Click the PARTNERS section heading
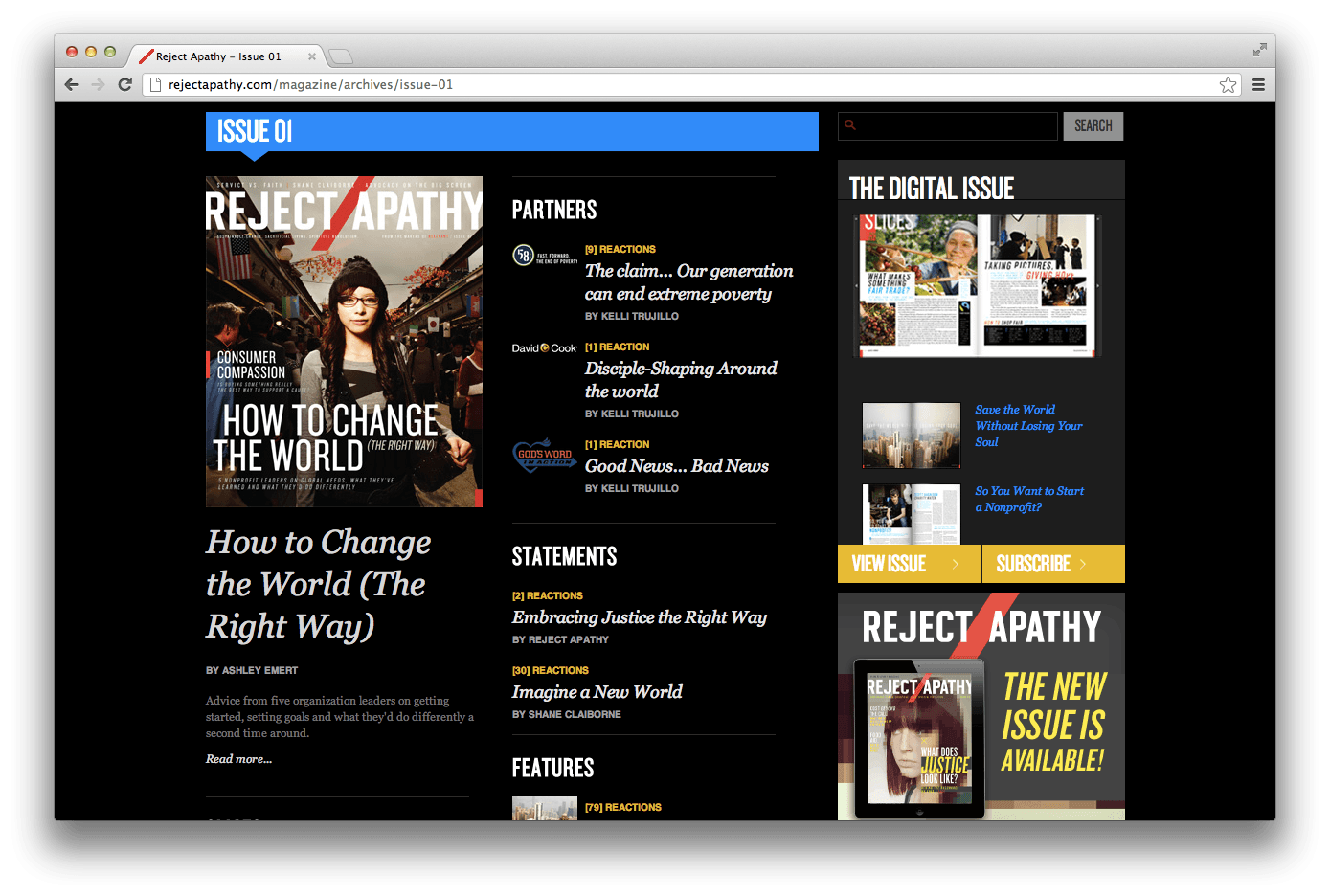This screenshot has width=1330, height=896. tap(554, 210)
